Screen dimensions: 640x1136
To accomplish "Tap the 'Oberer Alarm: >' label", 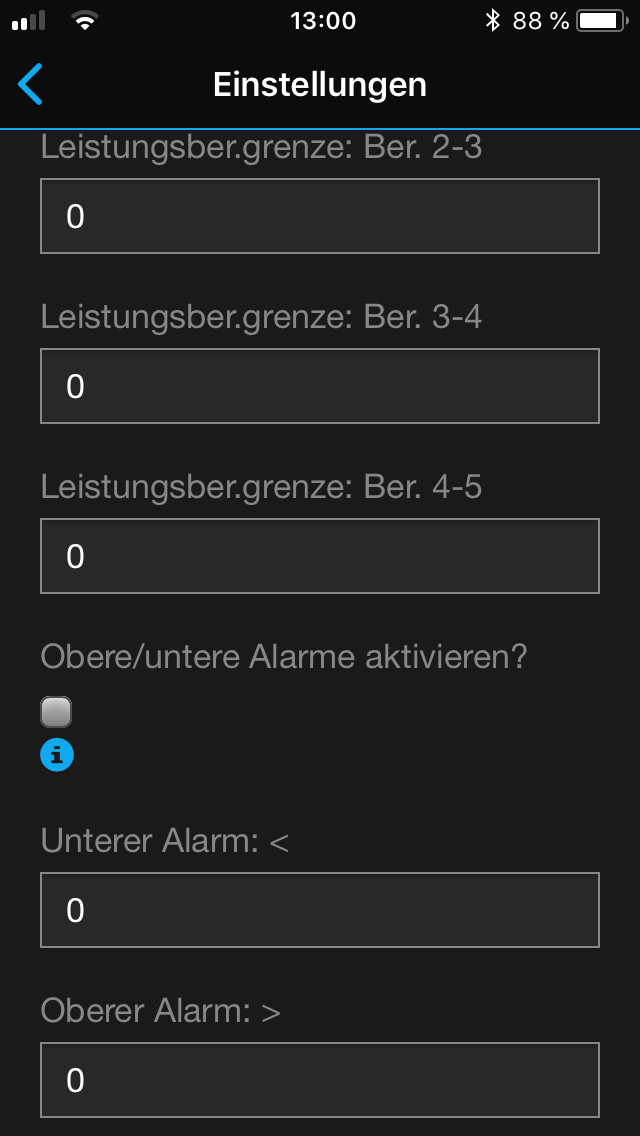I will pos(161,1011).
